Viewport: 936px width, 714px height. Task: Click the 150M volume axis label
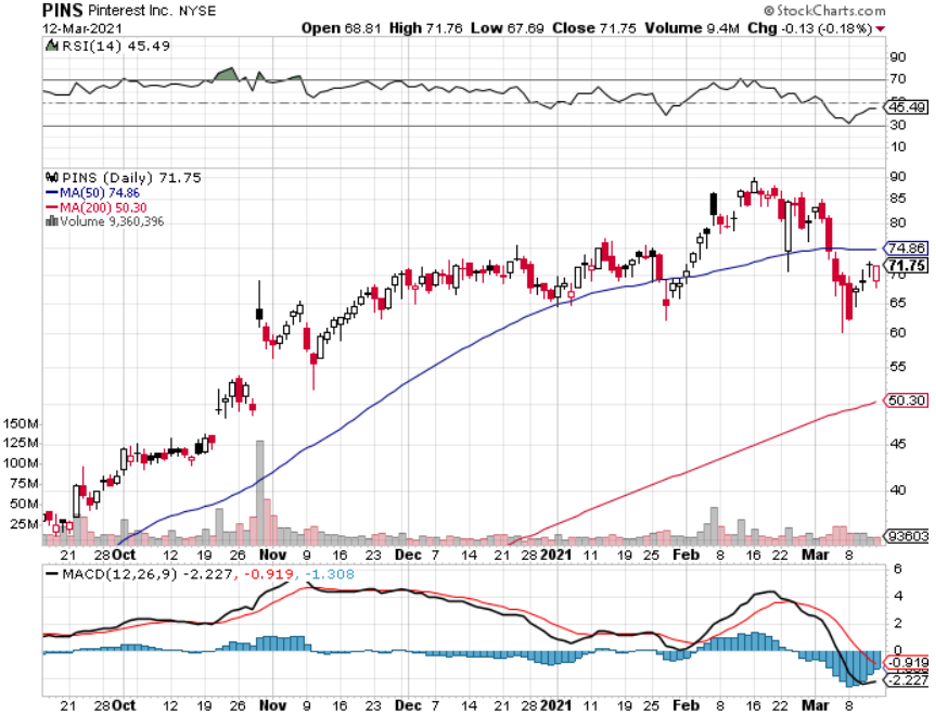[21, 424]
